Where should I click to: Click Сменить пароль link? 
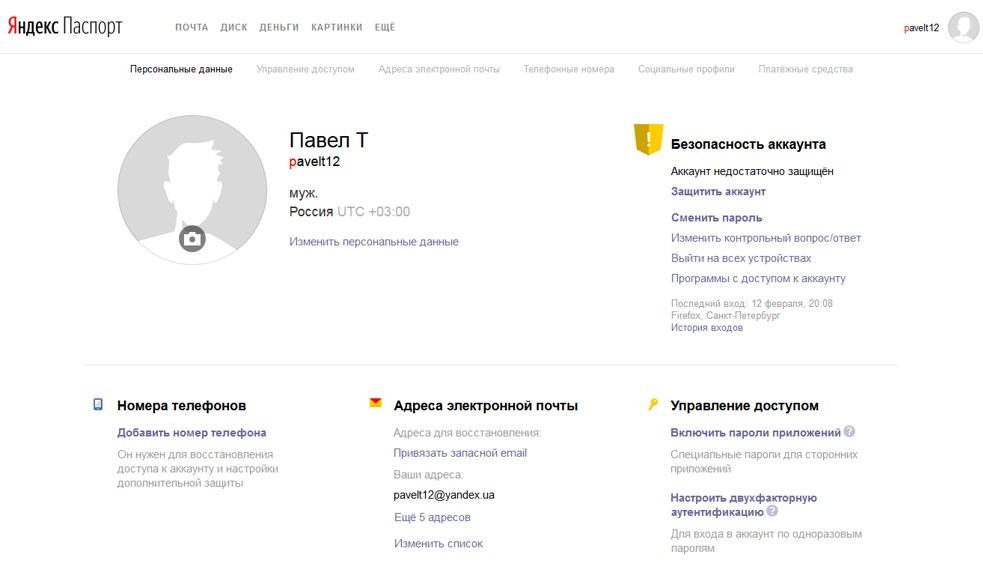(716, 217)
